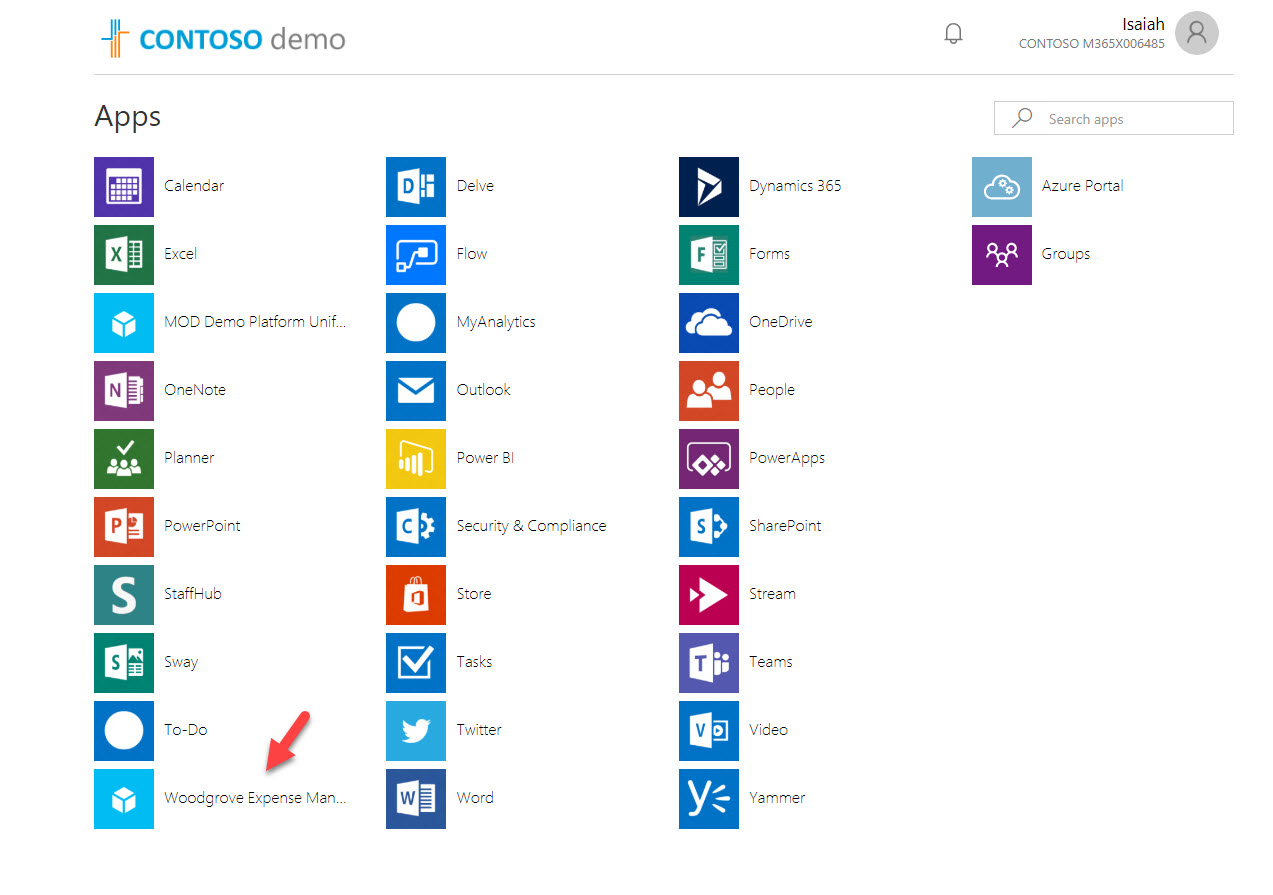1273x895 pixels.
Task: Click the user name Isaiah
Action: 1144,24
